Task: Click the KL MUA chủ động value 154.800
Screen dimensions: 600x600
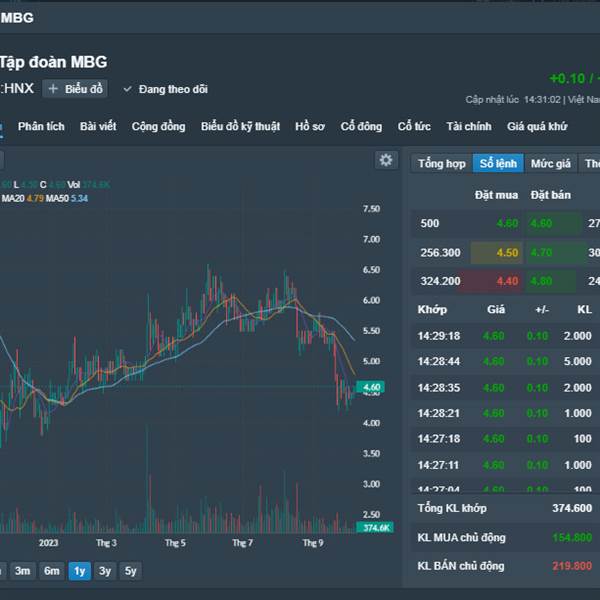Action: (x=572, y=538)
